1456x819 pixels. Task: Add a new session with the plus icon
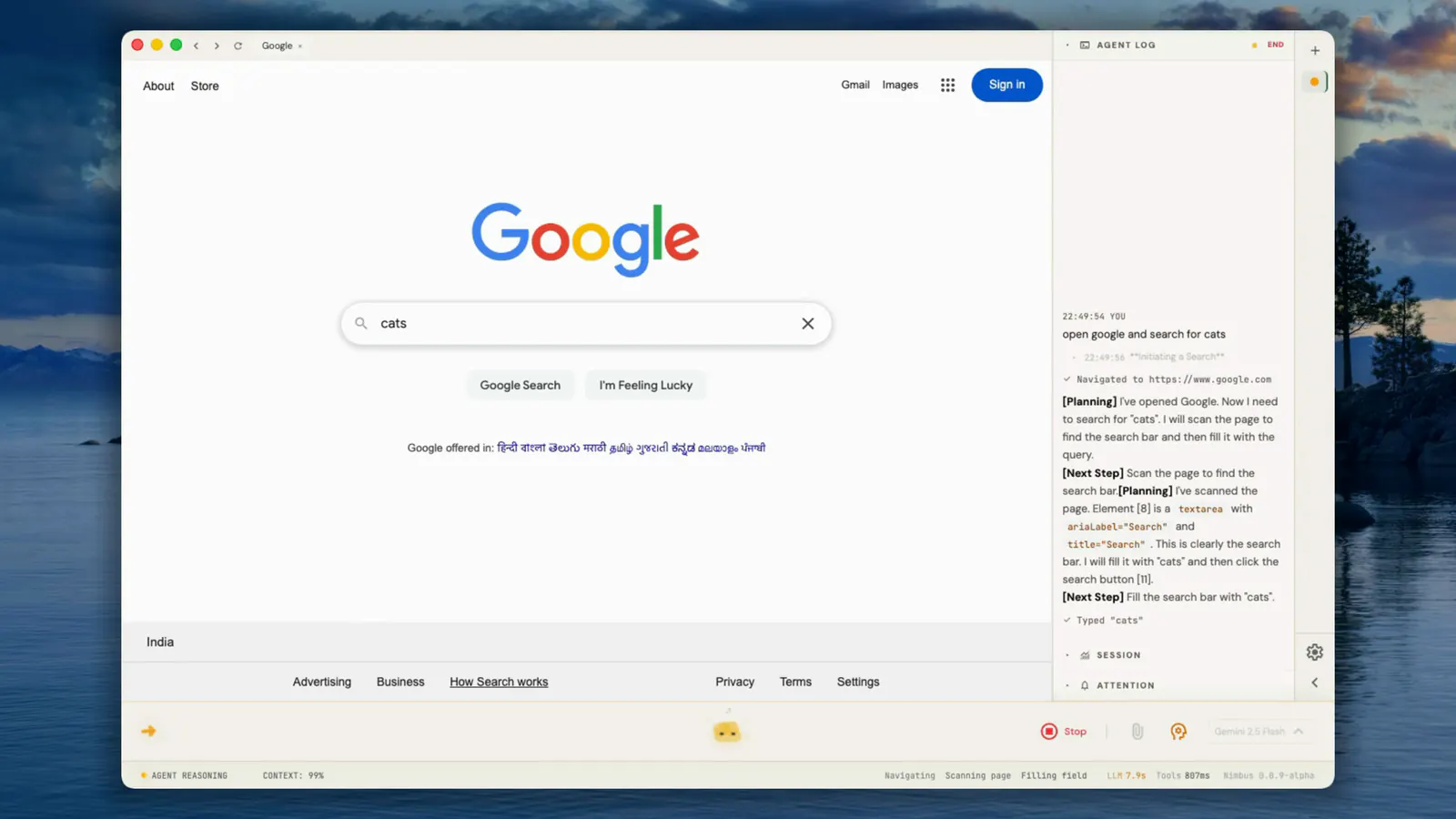pos(1315,51)
